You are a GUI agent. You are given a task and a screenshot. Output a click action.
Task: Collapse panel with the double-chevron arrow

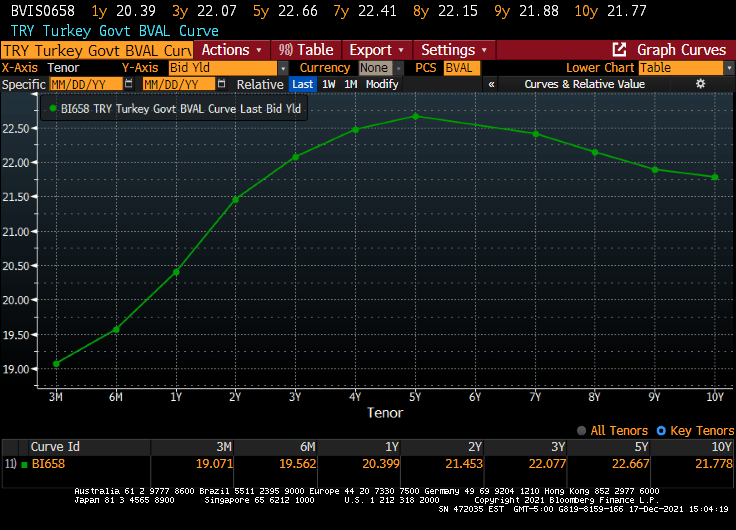coord(492,84)
